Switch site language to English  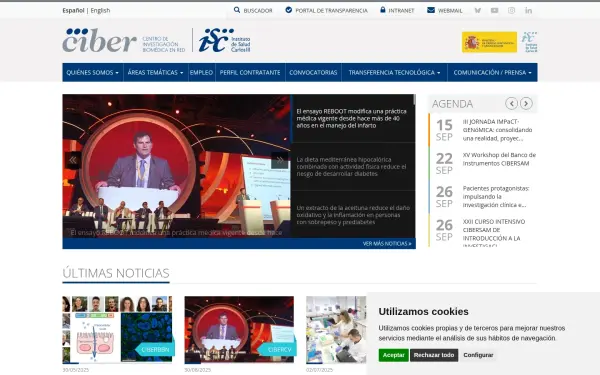click(100, 10)
